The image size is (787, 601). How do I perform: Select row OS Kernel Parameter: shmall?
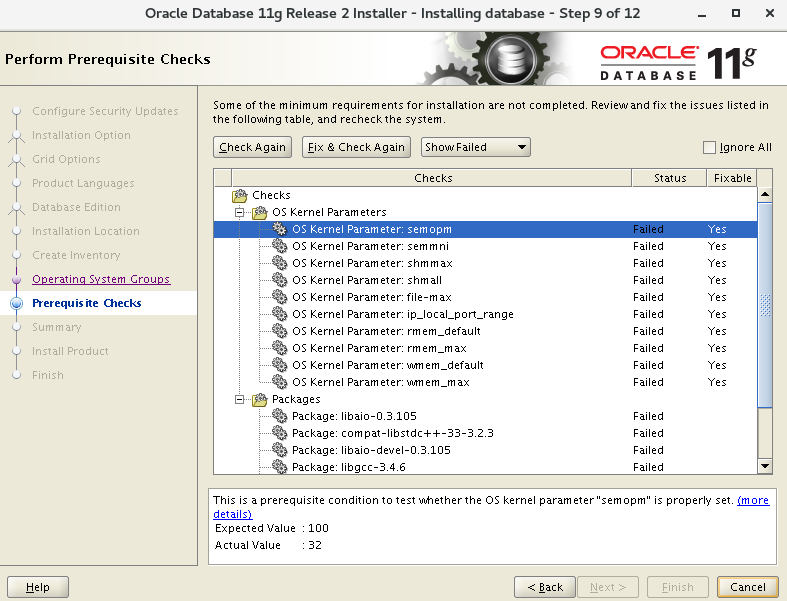(485, 280)
